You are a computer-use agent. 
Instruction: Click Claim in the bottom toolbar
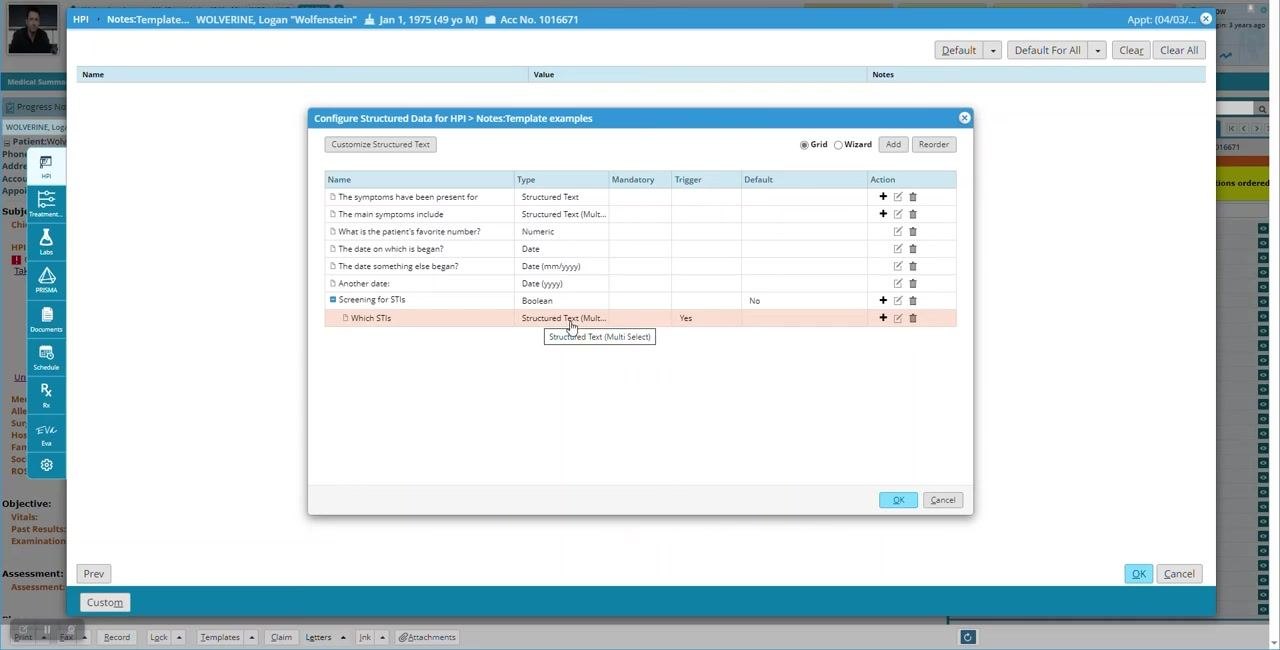(x=281, y=637)
